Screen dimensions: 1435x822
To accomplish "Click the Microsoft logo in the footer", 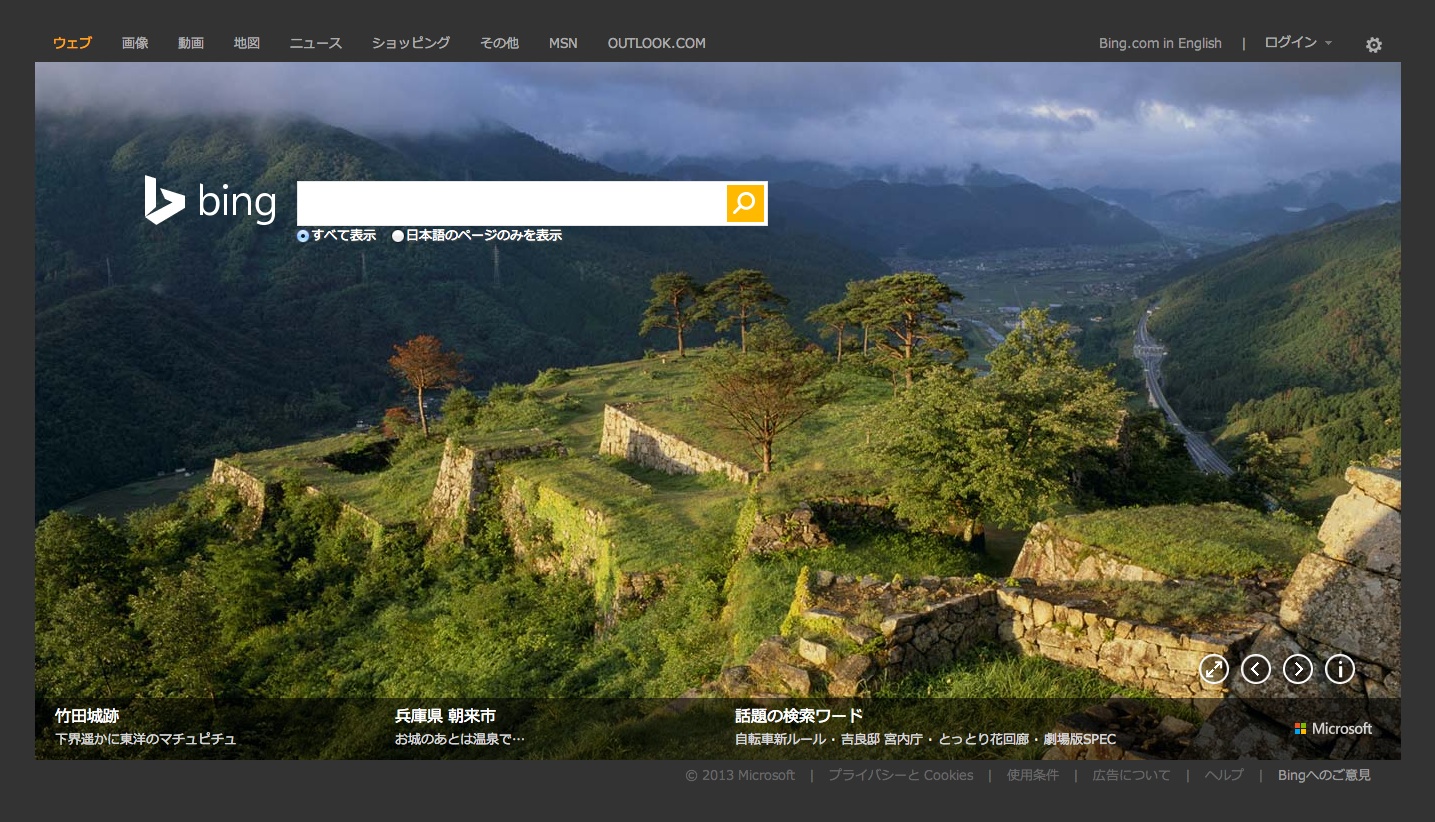I will 1333,729.
